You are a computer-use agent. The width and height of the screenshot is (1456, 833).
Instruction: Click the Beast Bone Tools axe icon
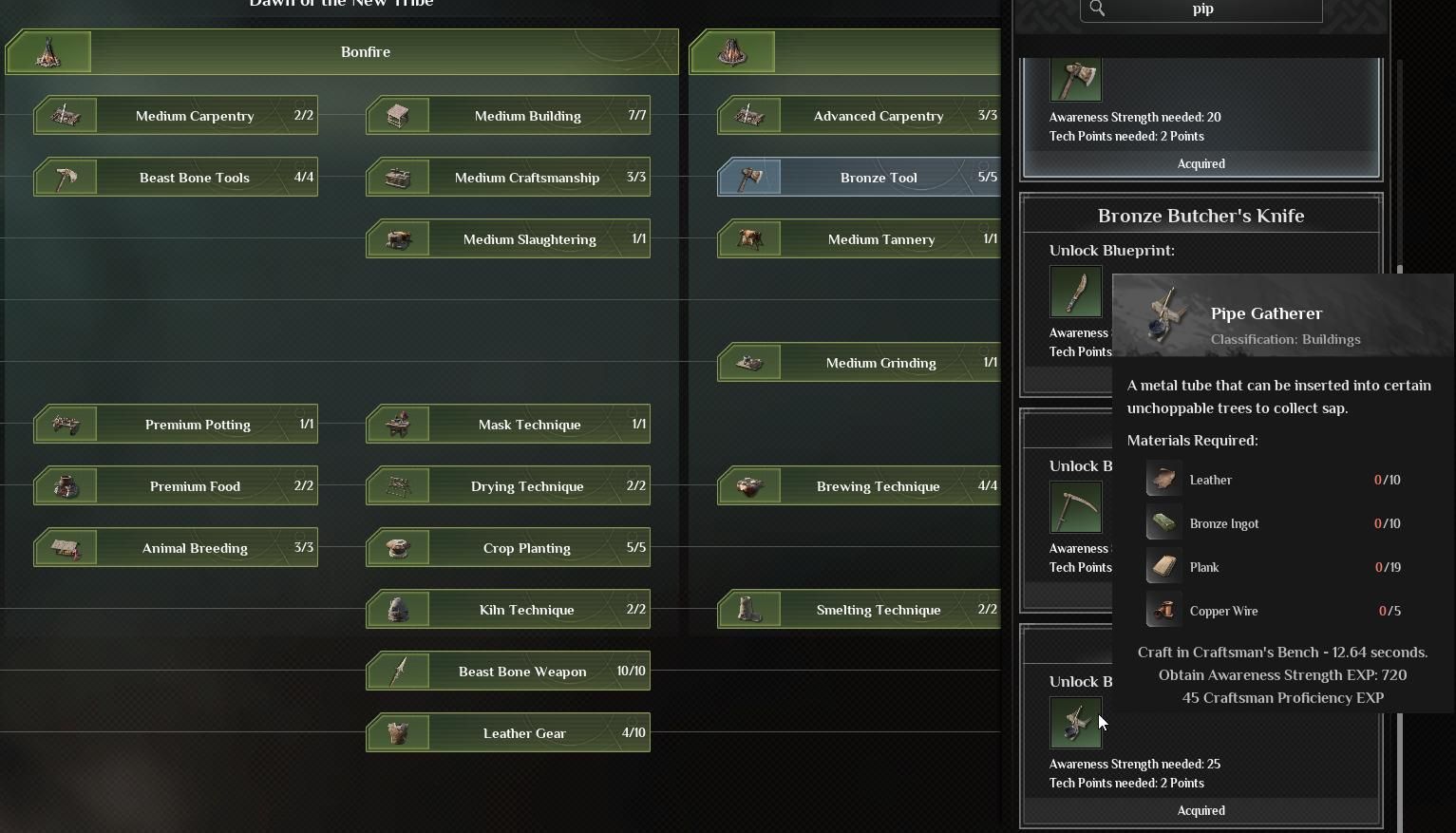[x=66, y=178]
